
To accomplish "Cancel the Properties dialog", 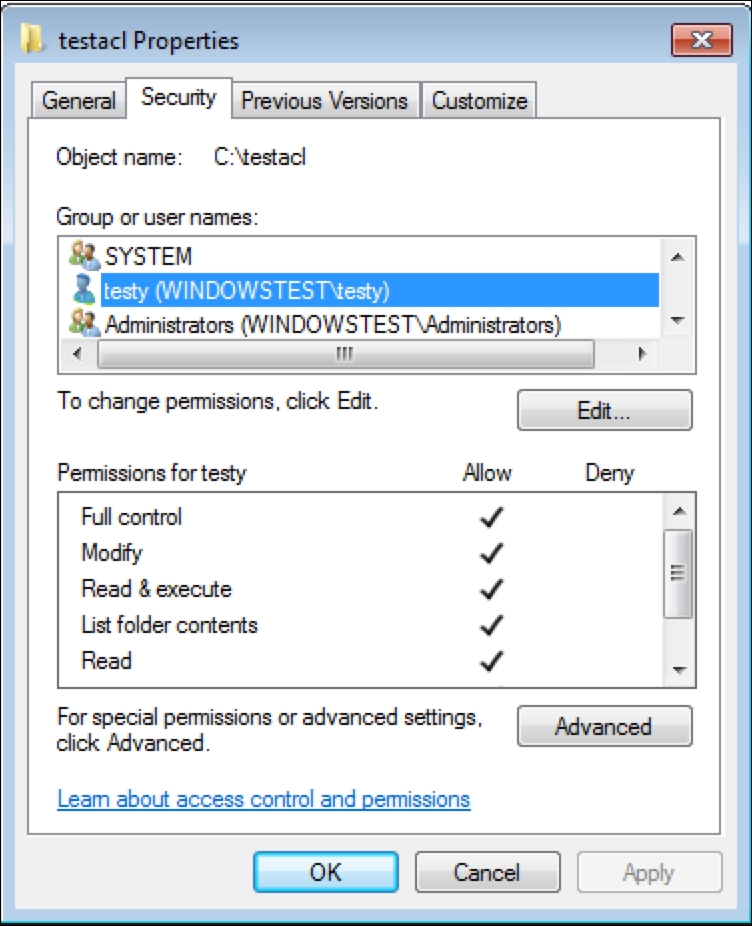I will [x=486, y=872].
